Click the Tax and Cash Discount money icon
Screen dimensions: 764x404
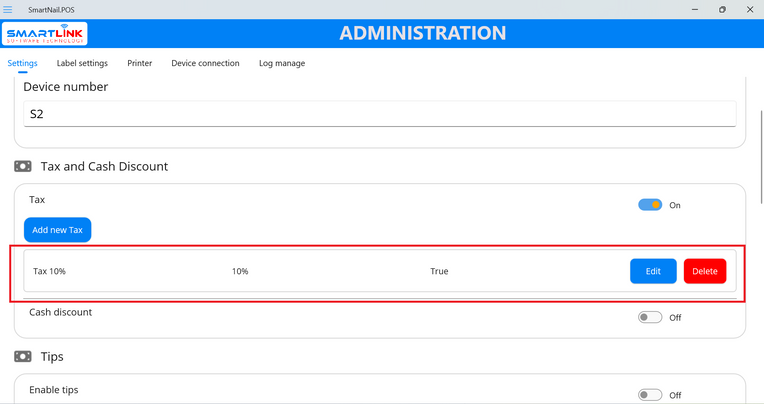click(x=23, y=166)
